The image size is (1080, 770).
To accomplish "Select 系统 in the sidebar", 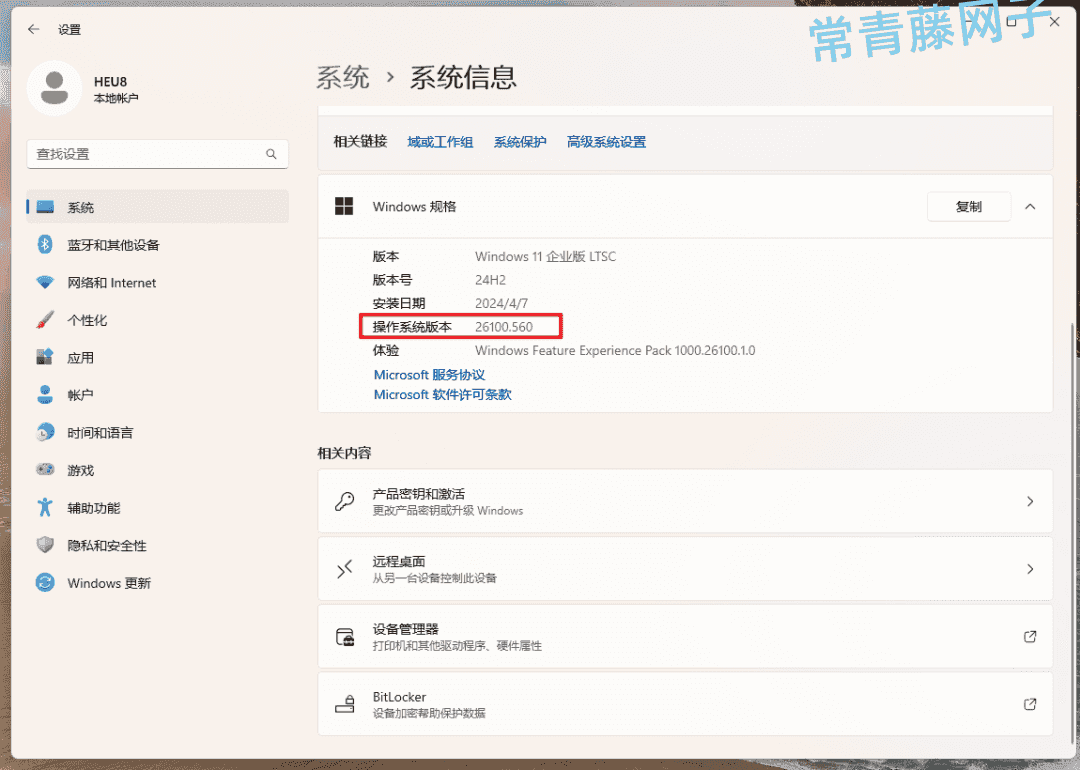I will point(158,207).
